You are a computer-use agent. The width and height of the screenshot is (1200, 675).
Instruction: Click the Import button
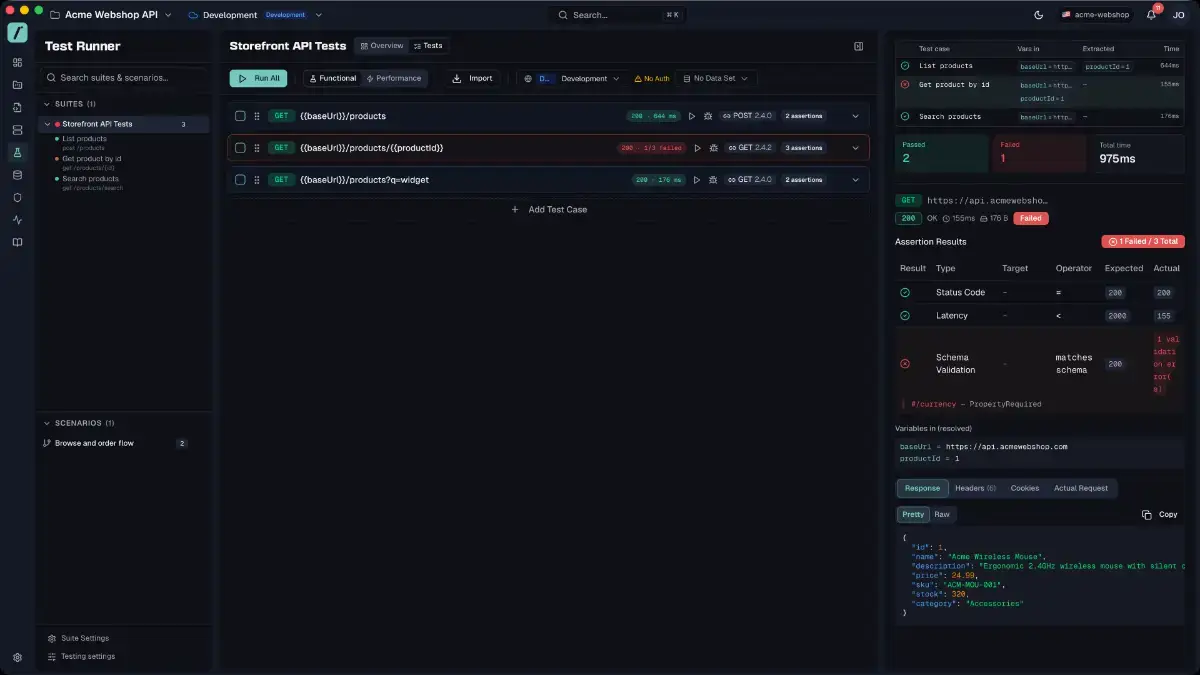coord(472,78)
